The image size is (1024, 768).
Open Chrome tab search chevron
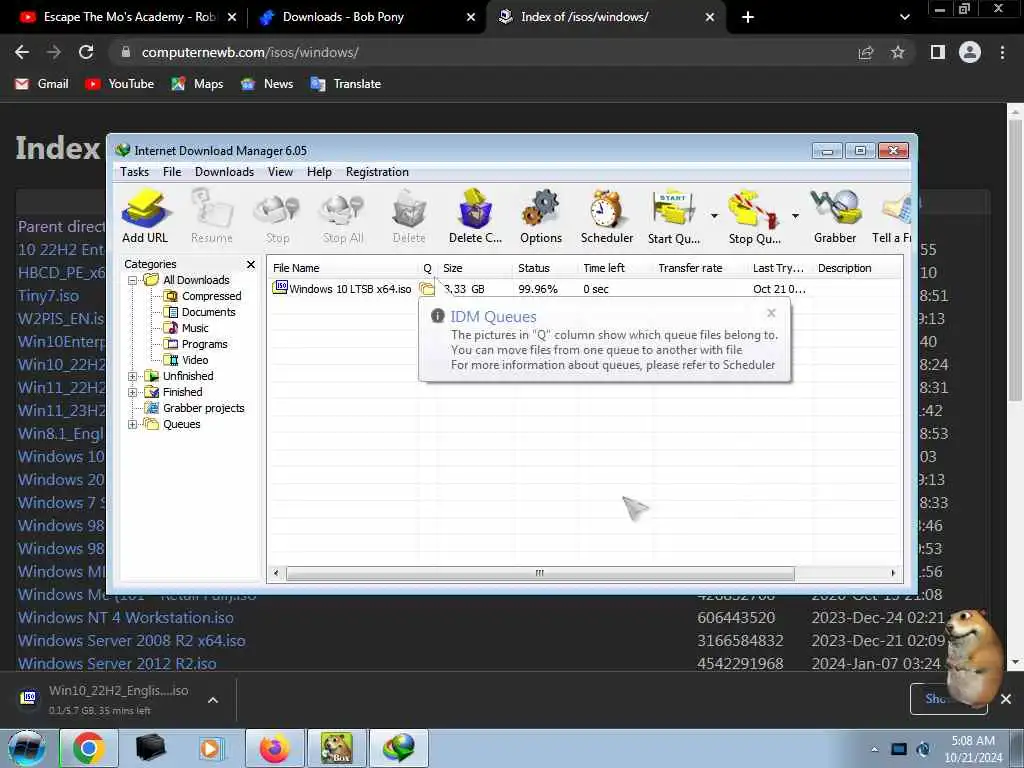click(x=904, y=17)
